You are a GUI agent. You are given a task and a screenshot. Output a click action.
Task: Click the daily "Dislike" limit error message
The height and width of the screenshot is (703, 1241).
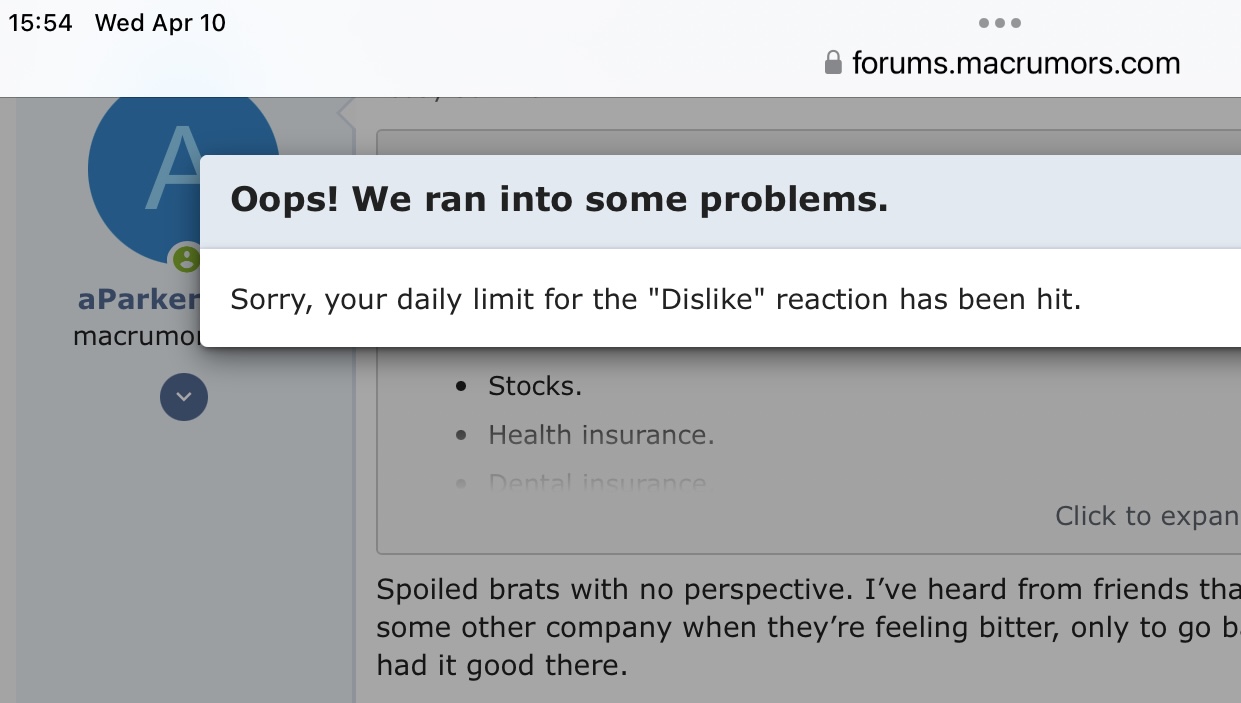656,299
